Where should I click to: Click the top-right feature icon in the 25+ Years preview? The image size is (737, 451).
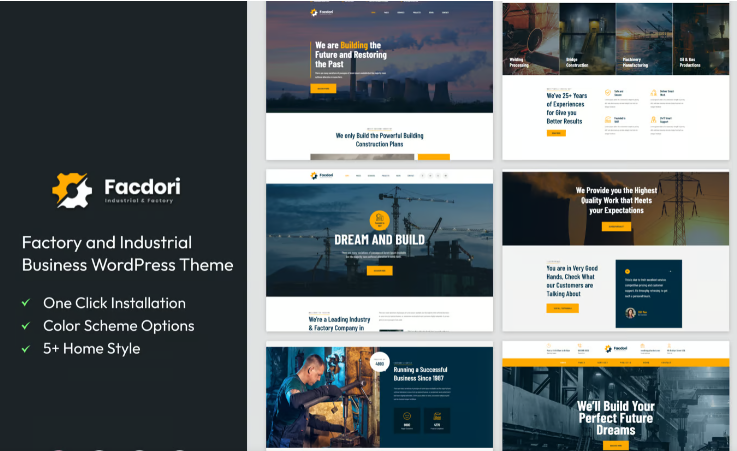point(653,93)
